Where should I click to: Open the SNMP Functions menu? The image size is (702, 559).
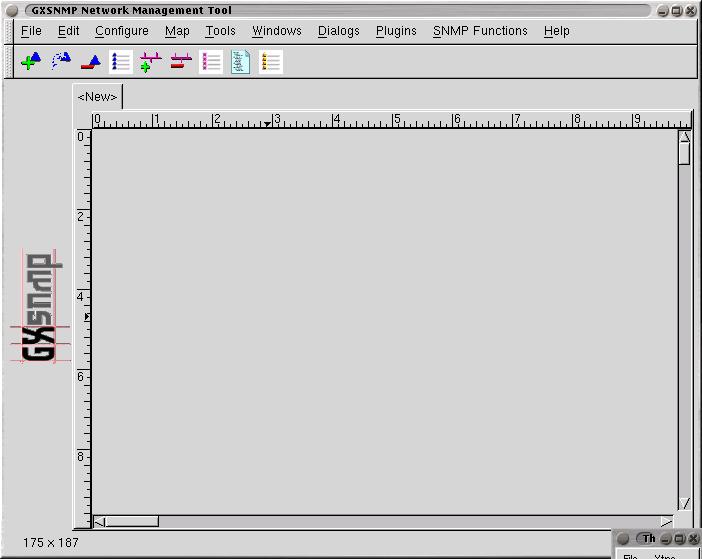click(480, 31)
